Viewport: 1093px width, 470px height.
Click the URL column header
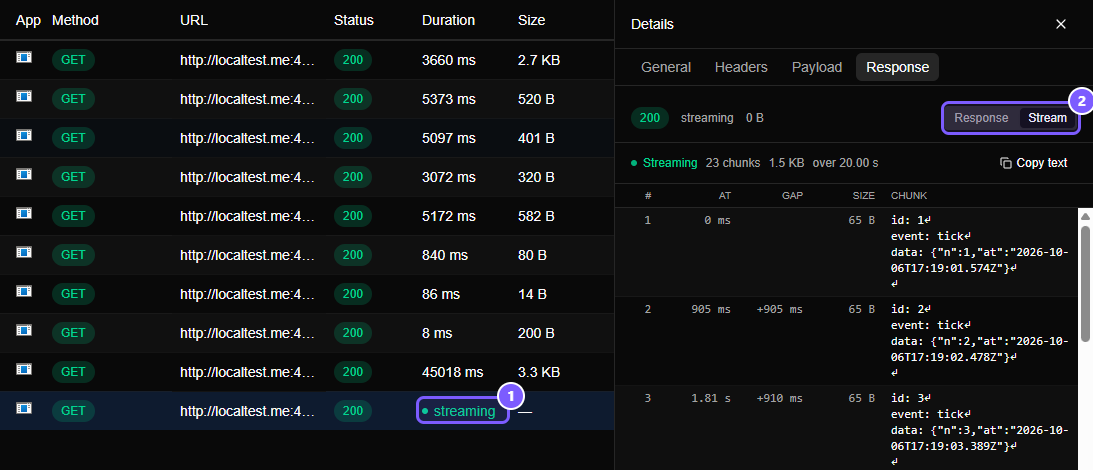coord(194,20)
